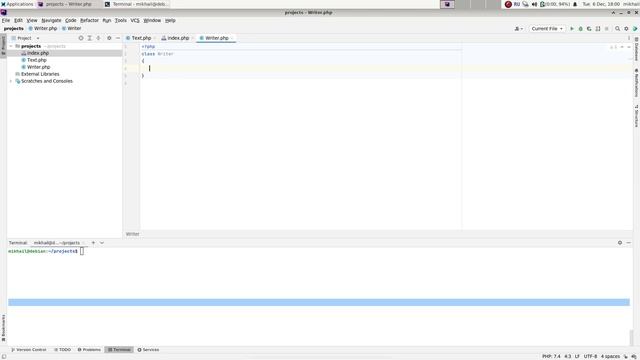640x360 pixels.
Task: Open Terminal panel settings gear
Action: click(x=620, y=243)
